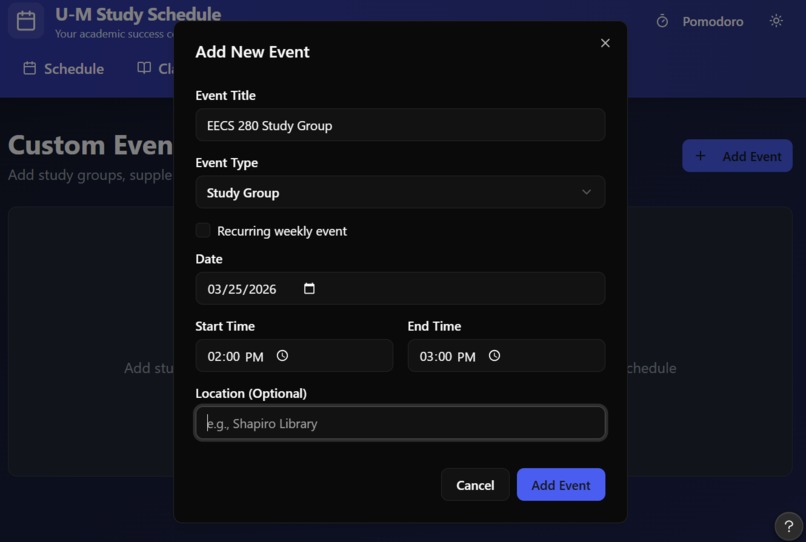
Task: Click the Add New Event heading
Action: [x=252, y=52]
